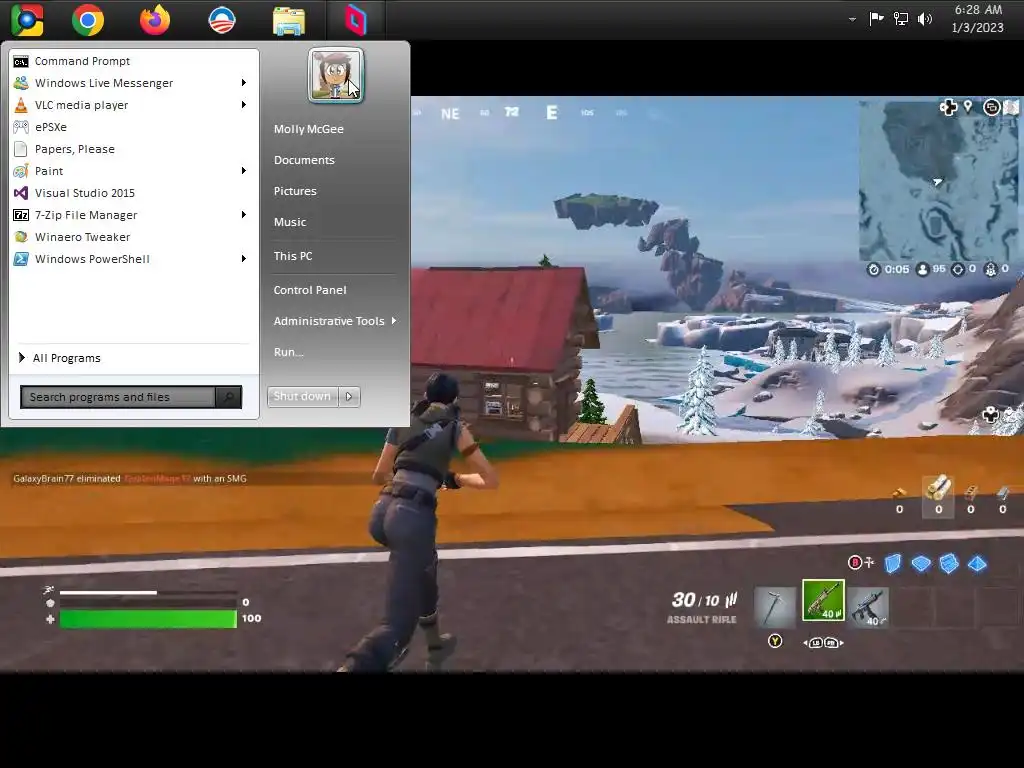Open Action Center flag icon

[876, 18]
